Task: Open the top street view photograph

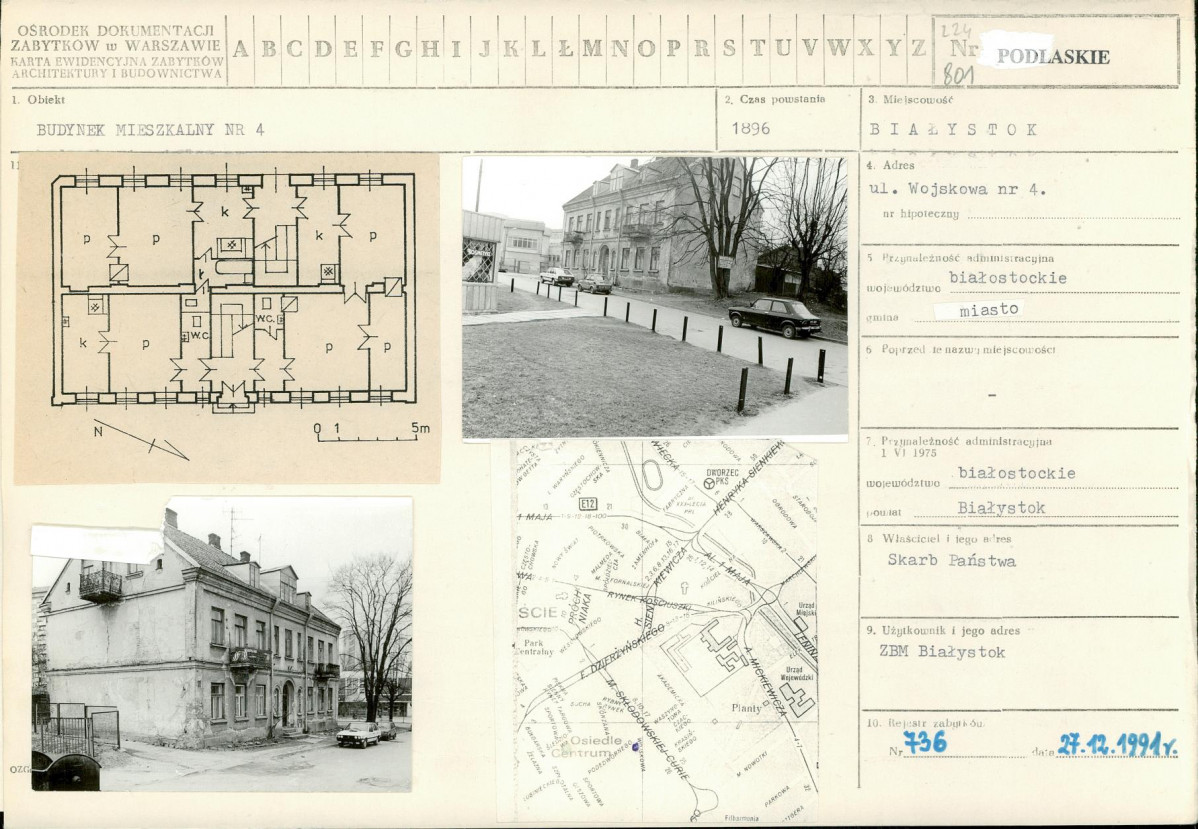Action: (654, 297)
